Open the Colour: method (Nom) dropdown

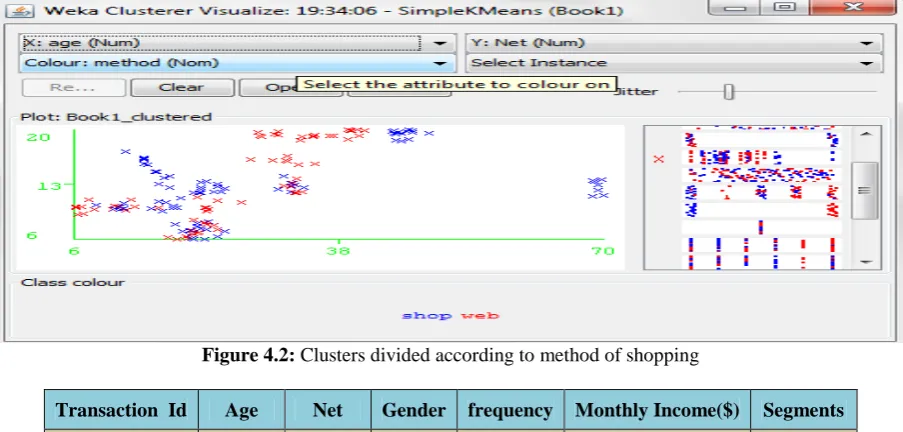coord(237,63)
